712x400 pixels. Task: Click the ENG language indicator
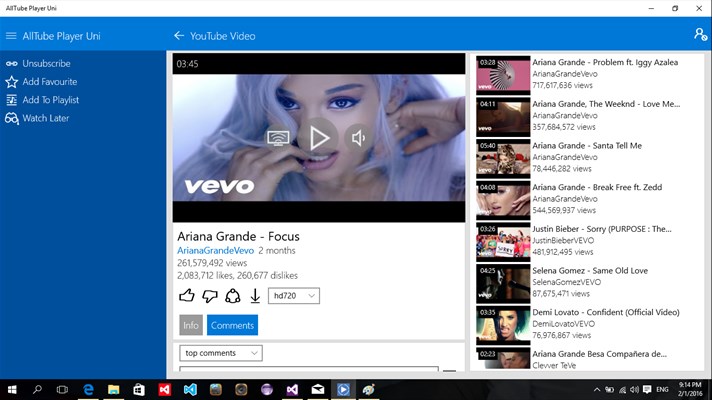tap(663, 390)
